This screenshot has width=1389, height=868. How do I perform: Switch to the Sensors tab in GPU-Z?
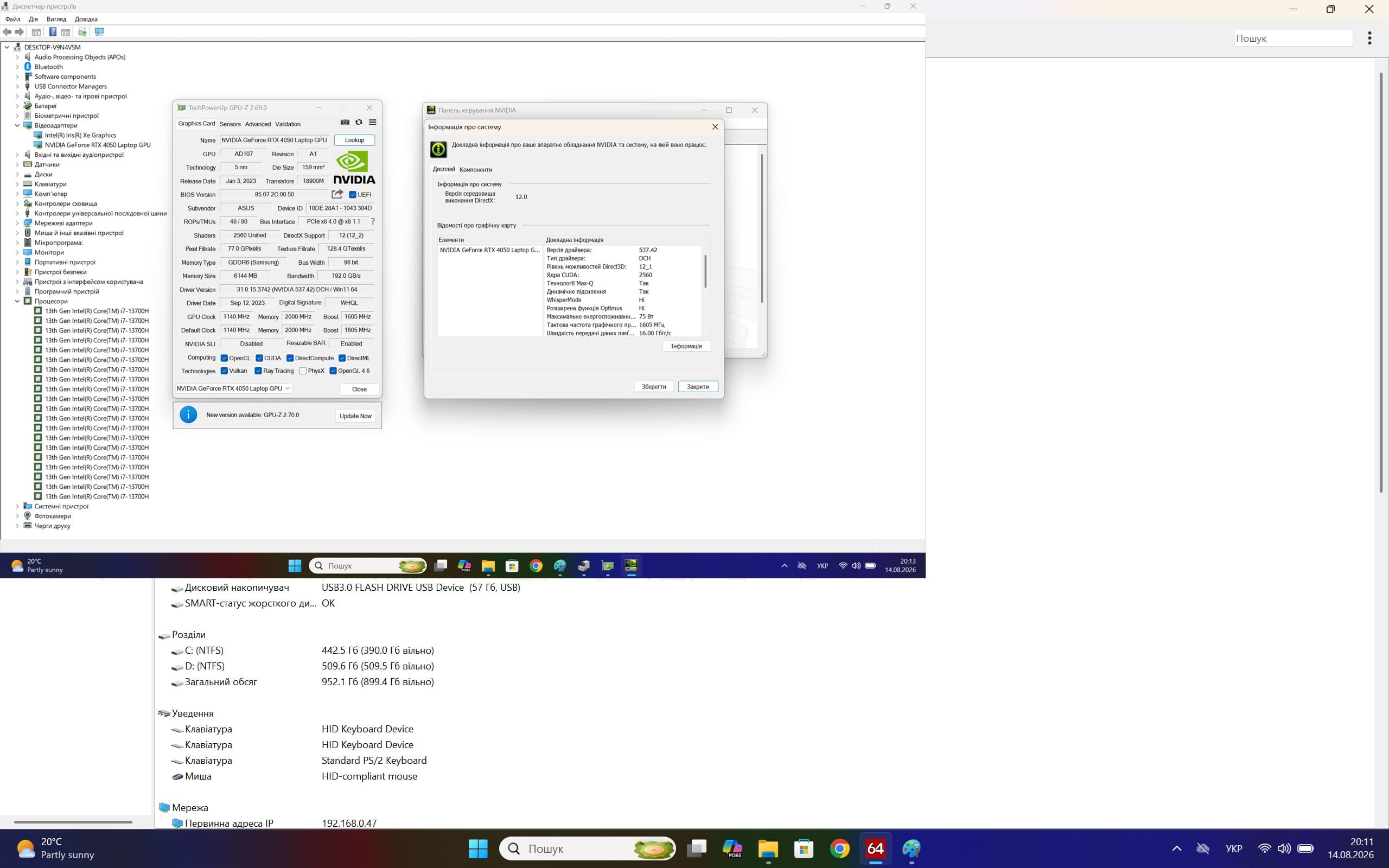[230, 124]
